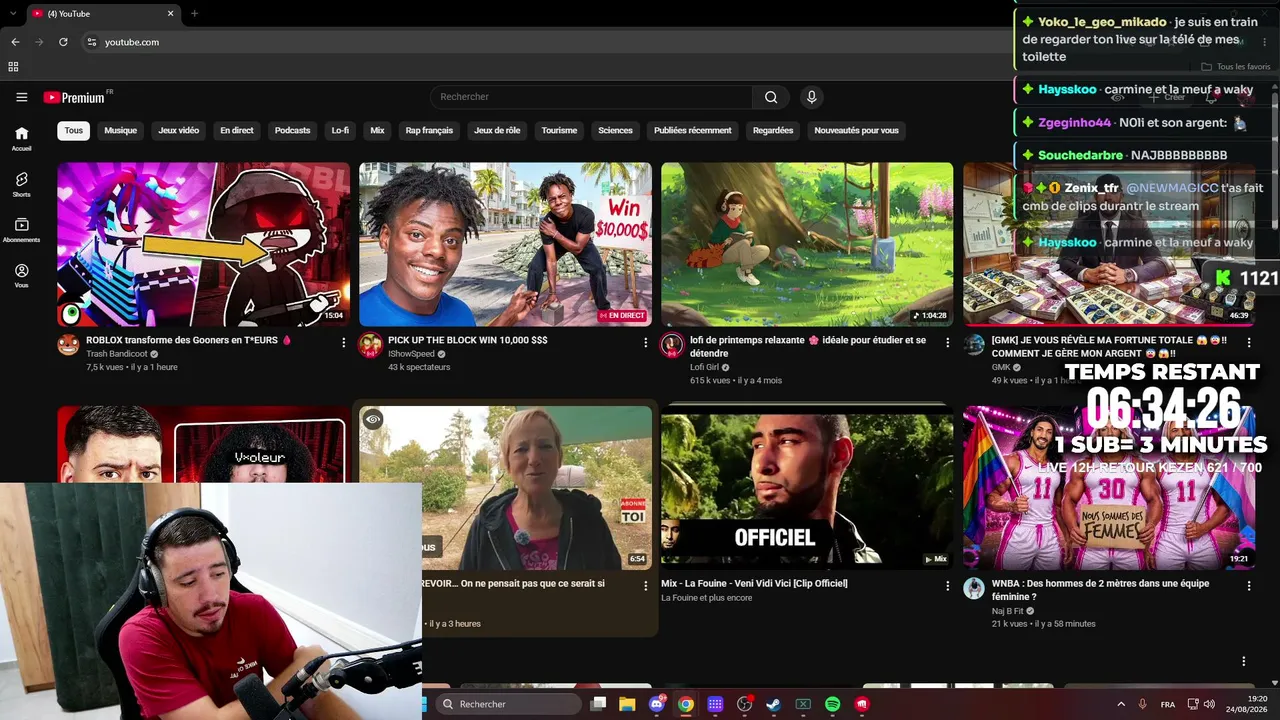The image size is (1280, 720).
Task: Open Mix - La Fouine Veni Vidi Vici title
Action: [x=754, y=583]
